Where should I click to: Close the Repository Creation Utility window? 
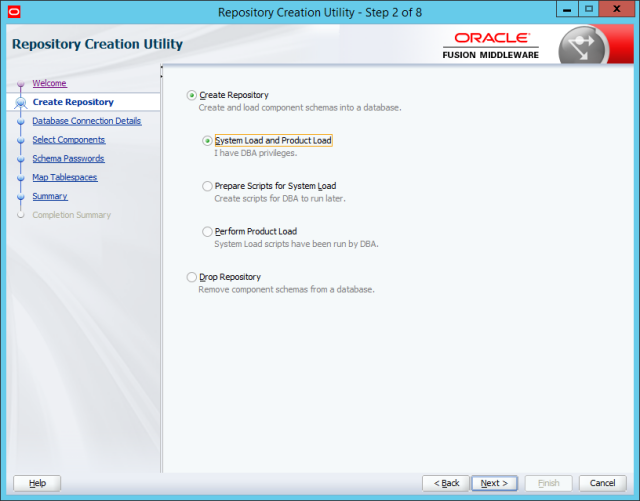click(617, 9)
